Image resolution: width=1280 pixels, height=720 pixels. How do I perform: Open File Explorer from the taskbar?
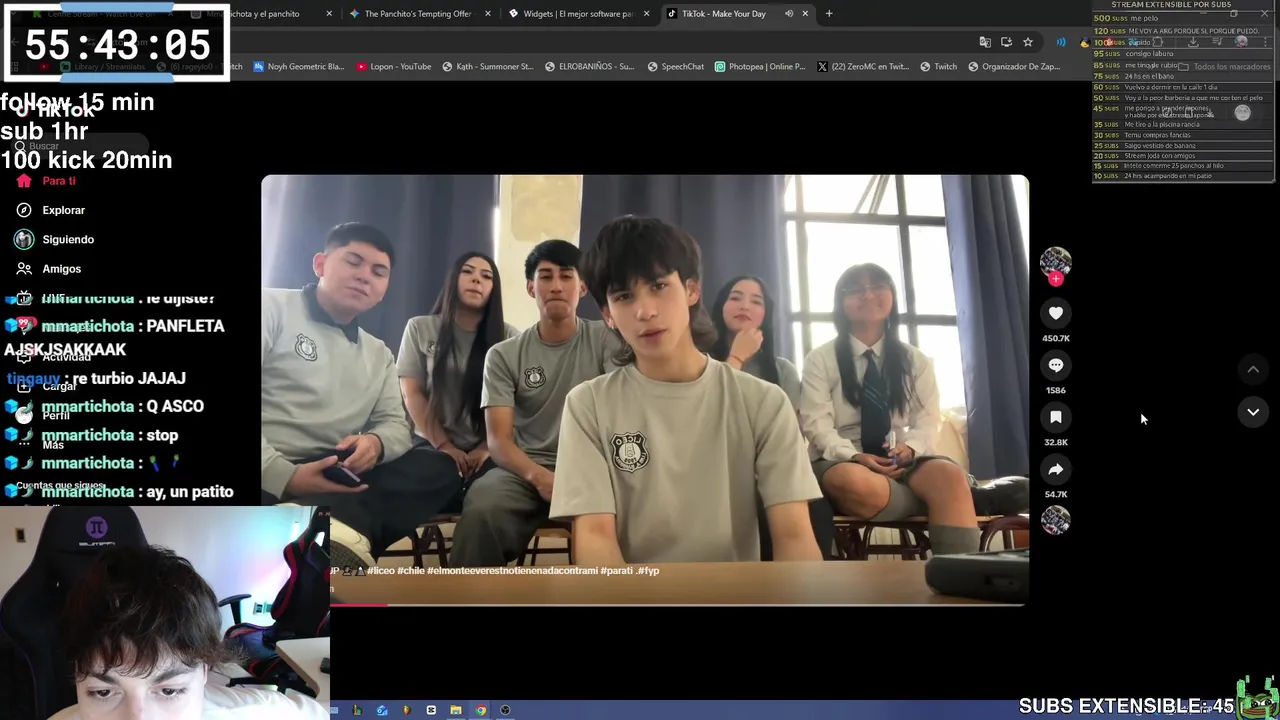point(456,711)
